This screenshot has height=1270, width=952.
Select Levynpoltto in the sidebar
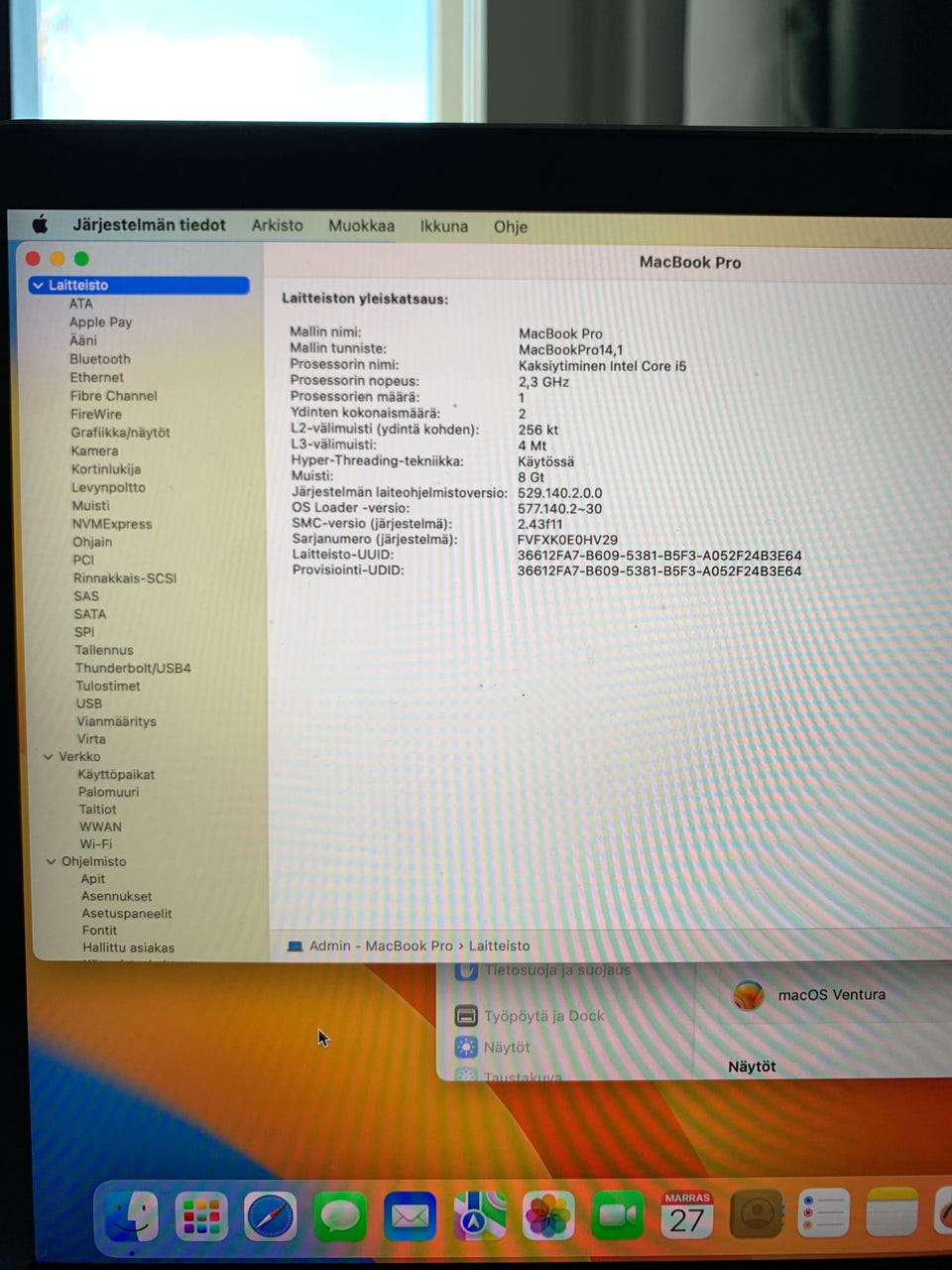pyautogui.click(x=108, y=487)
